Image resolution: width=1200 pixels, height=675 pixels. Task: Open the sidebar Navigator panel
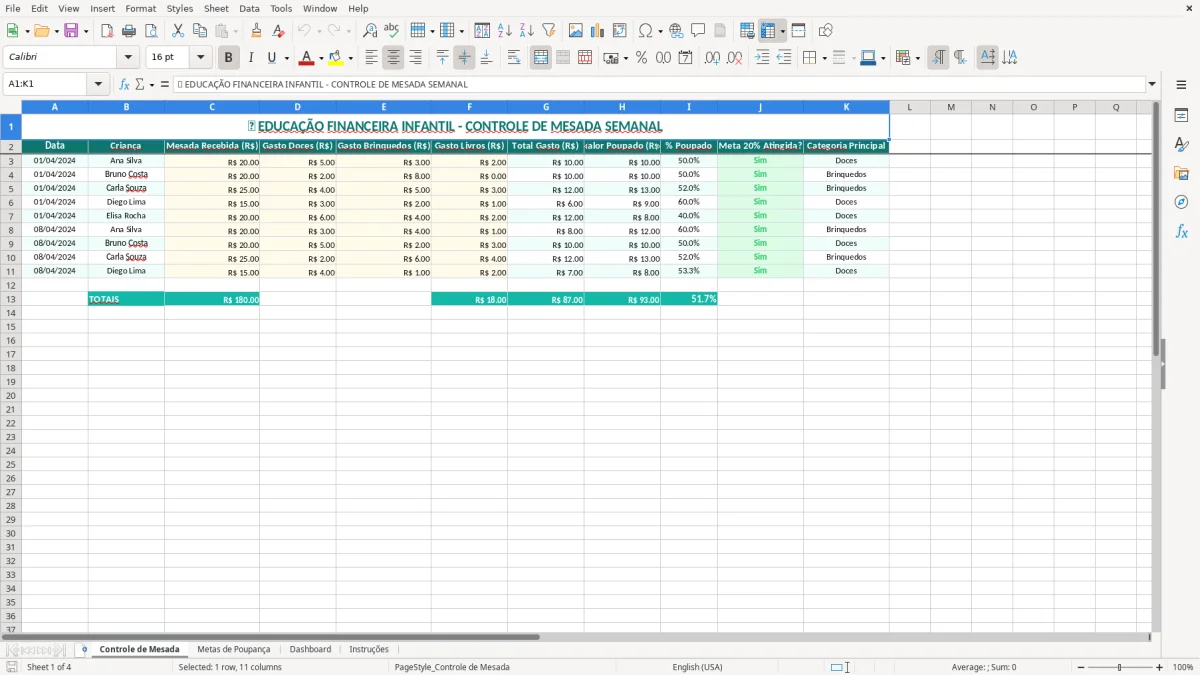click(1181, 202)
